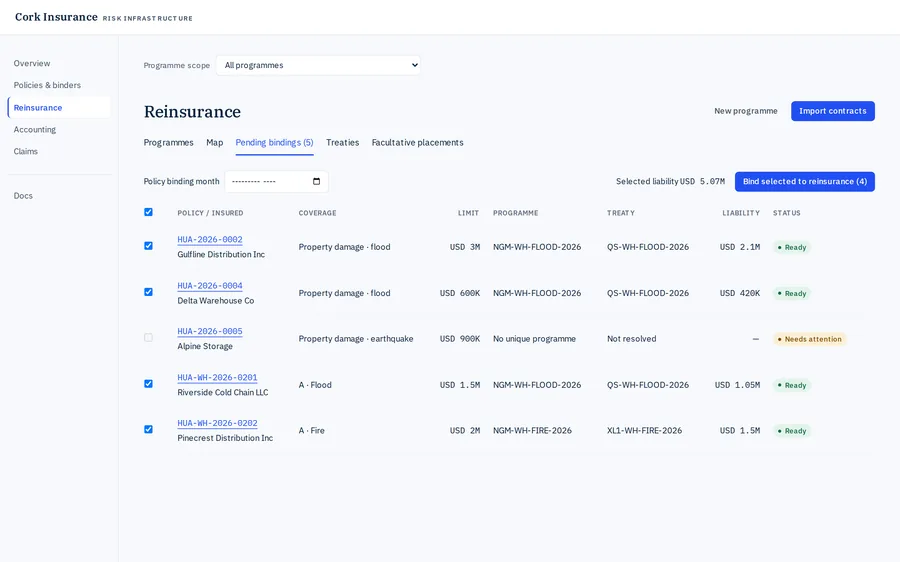Image resolution: width=900 pixels, height=562 pixels.
Task: Open Policies & binders in sidebar
Action: [47, 85]
